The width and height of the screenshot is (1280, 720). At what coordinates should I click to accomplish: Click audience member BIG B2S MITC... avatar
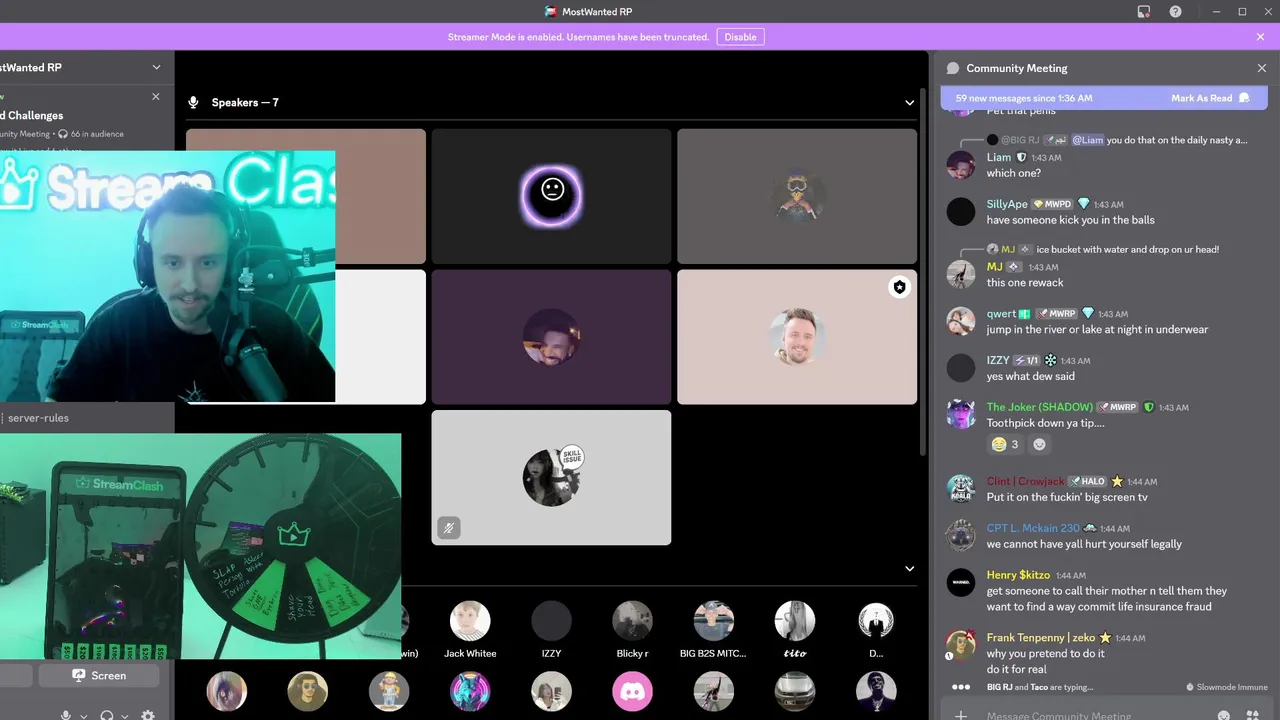click(x=713, y=621)
